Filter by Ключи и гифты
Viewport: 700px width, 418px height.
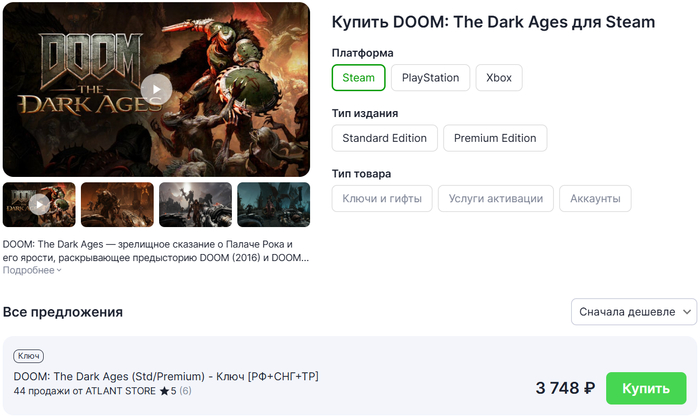click(381, 199)
